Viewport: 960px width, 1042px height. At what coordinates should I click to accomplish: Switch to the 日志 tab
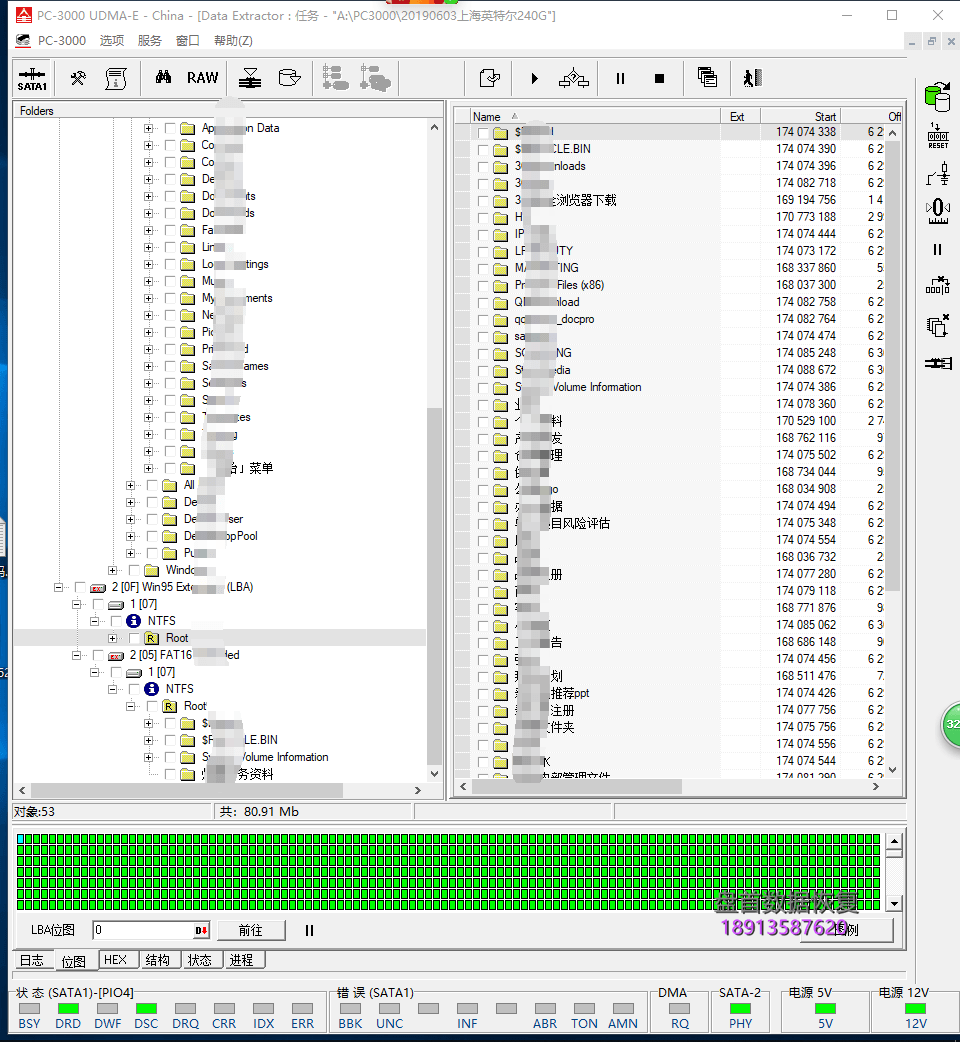pyautogui.click(x=31, y=960)
